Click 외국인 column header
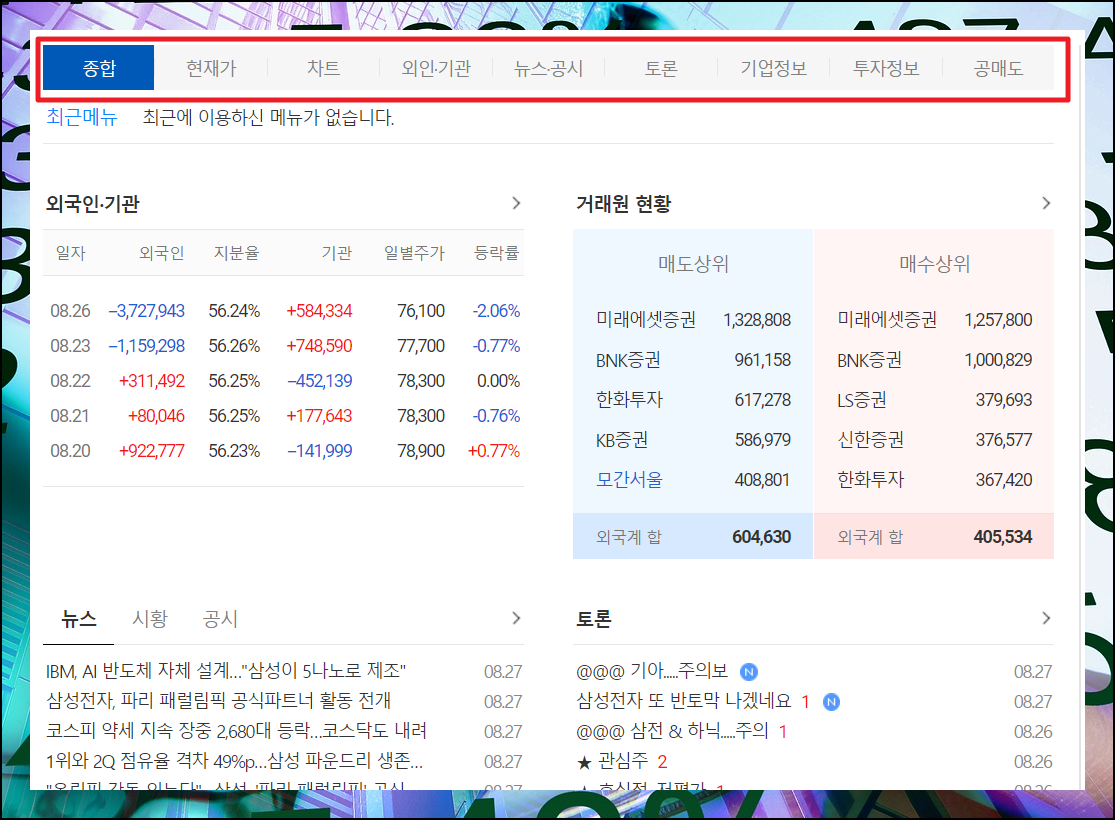Viewport: 1115px width, 820px height. point(161,252)
